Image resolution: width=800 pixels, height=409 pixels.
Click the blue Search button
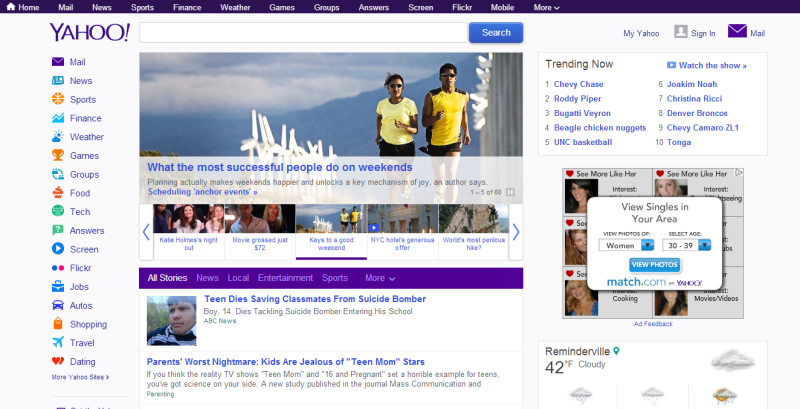[496, 33]
